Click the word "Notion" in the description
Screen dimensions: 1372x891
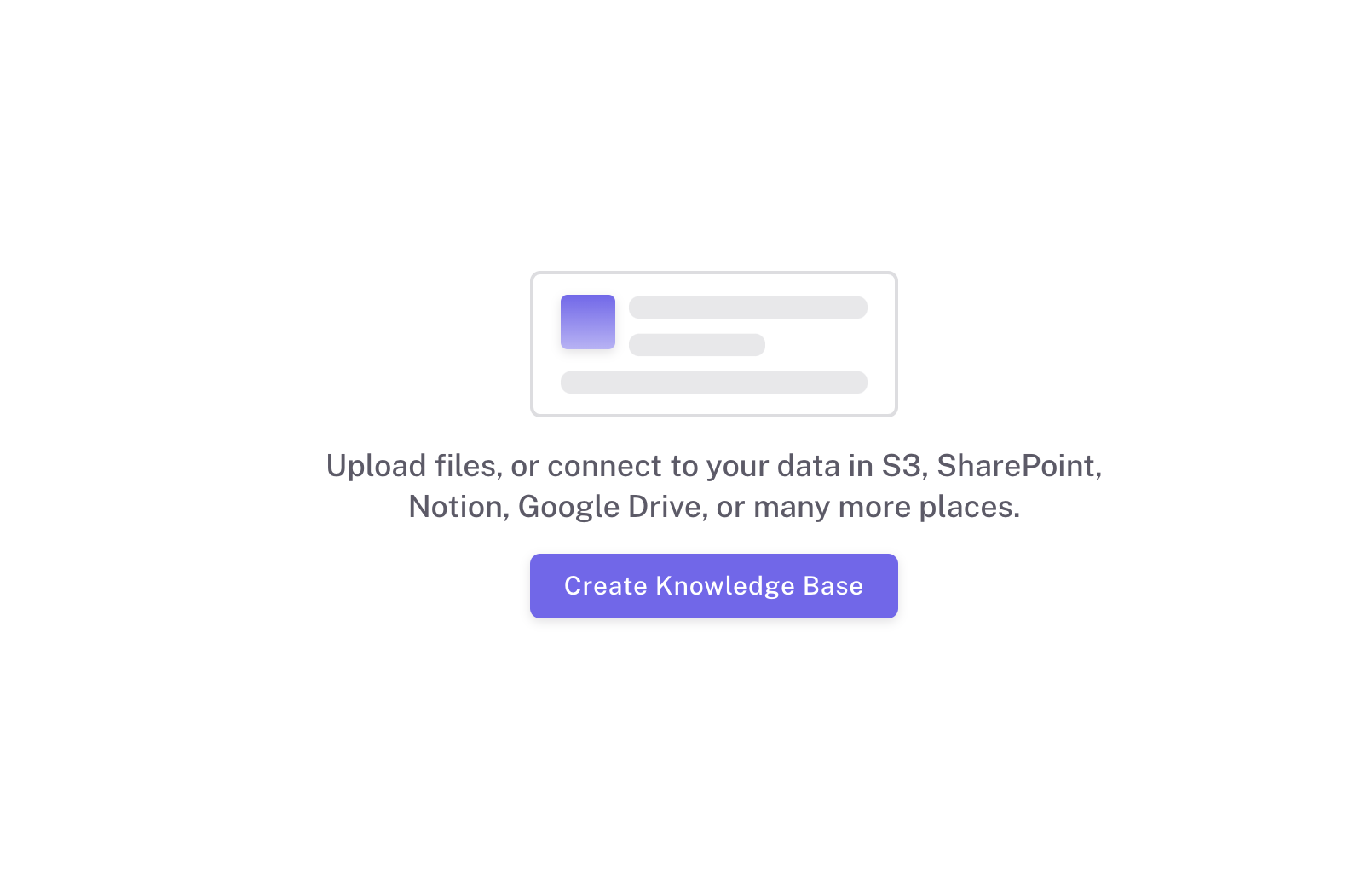coord(458,507)
